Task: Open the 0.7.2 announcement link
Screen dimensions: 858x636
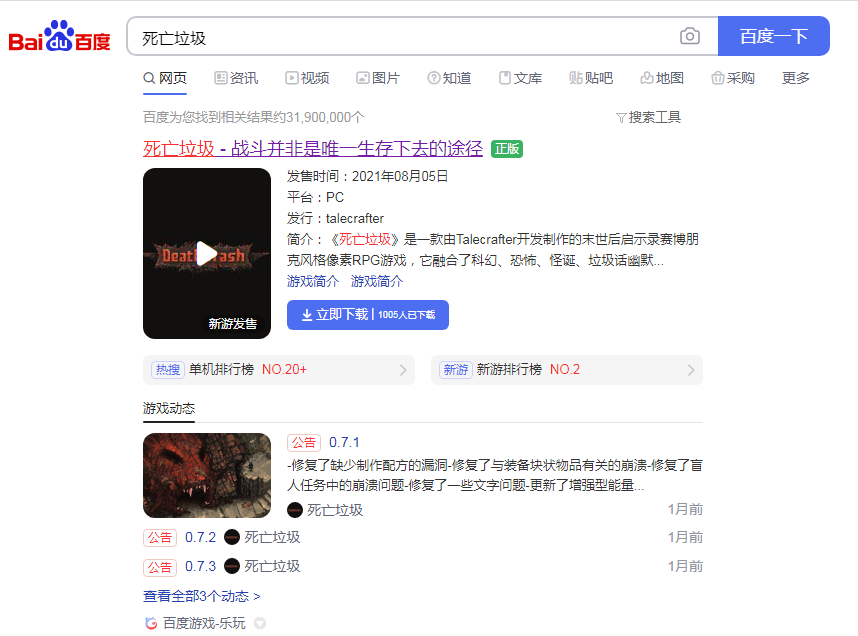Action: tap(200, 537)
